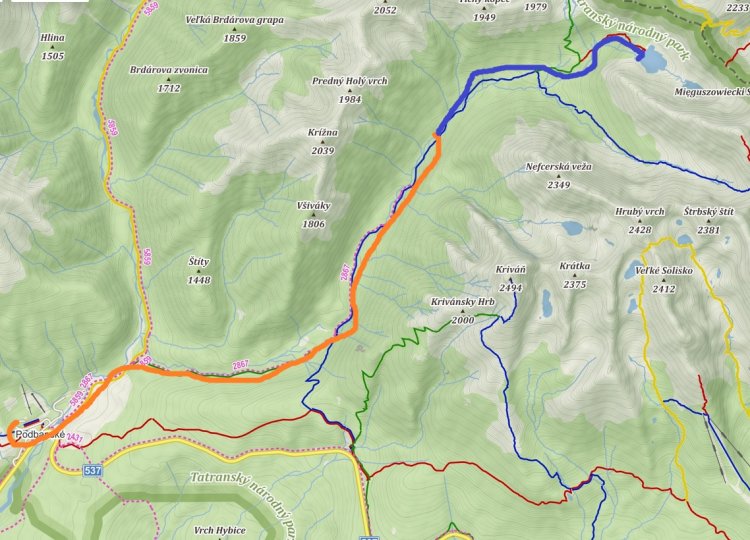The width and height of the screenshot is (750, 540).
Task: Select the Štíty 1448 peak triangle
Action: coord(199,271)
